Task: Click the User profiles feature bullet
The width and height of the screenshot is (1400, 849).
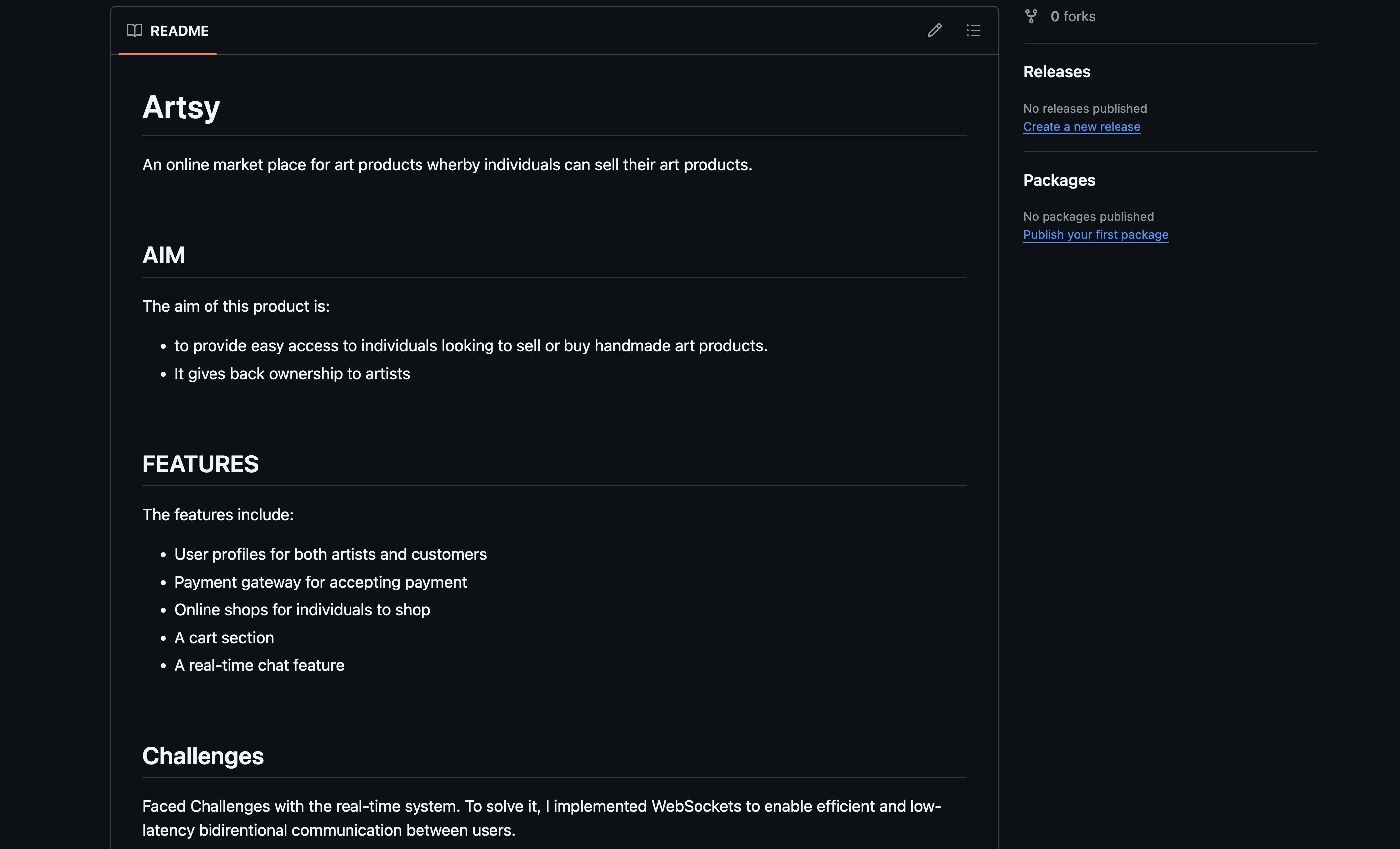Action: coord(331,554)
